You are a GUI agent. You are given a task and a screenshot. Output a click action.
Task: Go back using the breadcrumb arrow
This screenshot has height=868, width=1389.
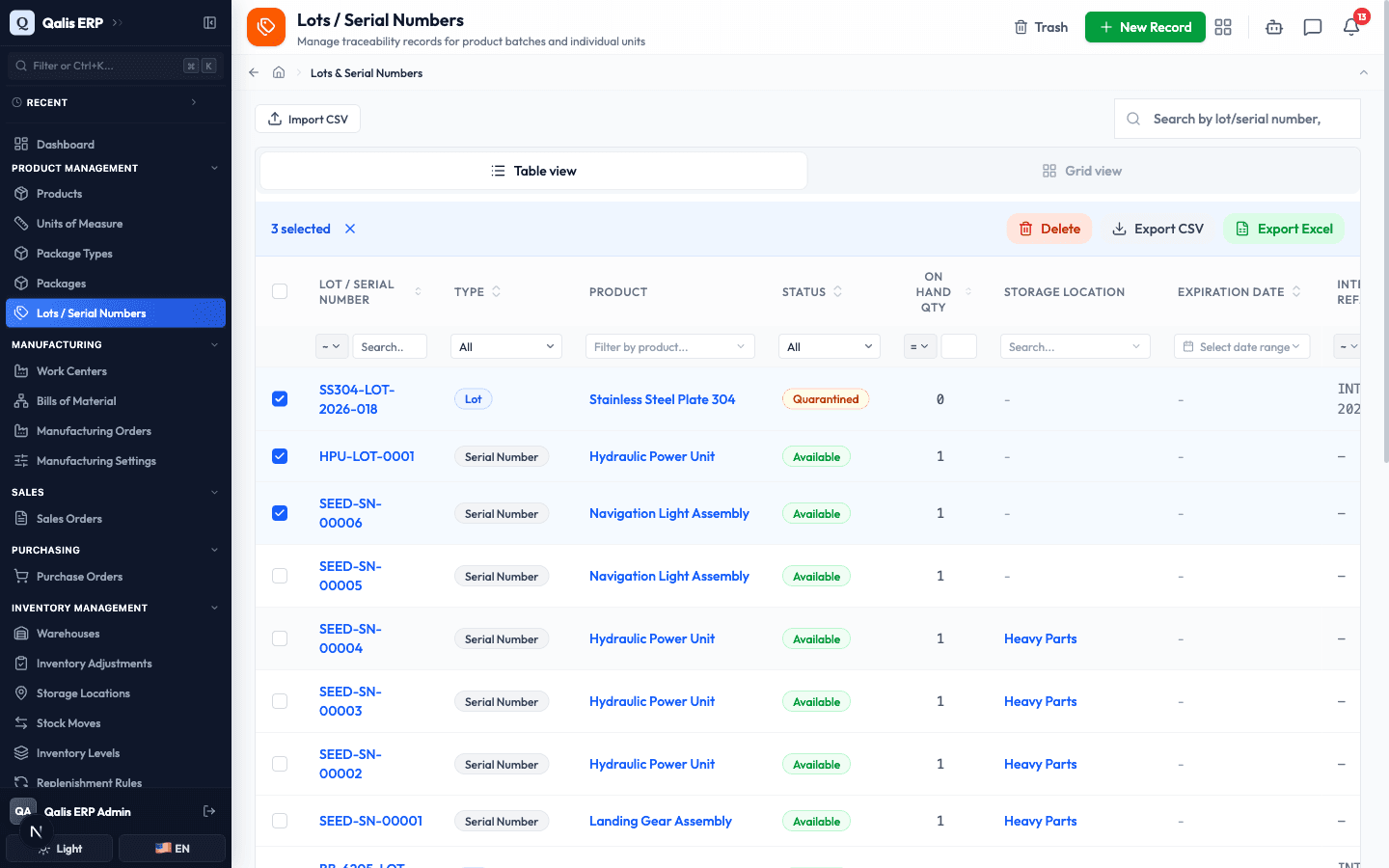(254, 72)
